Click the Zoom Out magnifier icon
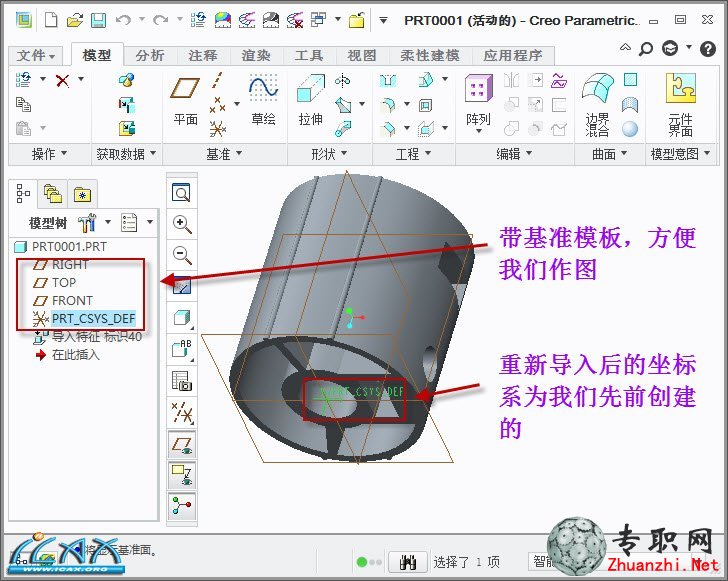Screen dimensions: 728x581 click(182, 255)
